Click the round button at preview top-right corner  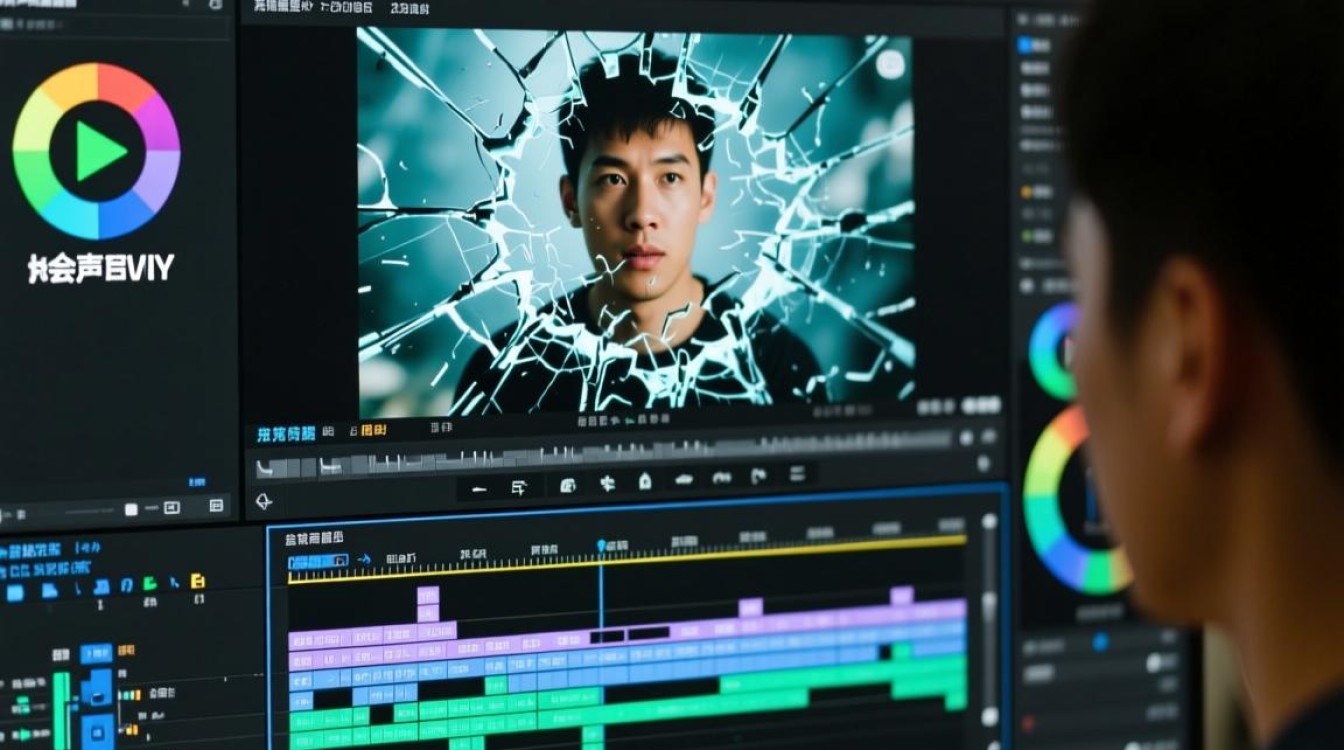[889, 64]
